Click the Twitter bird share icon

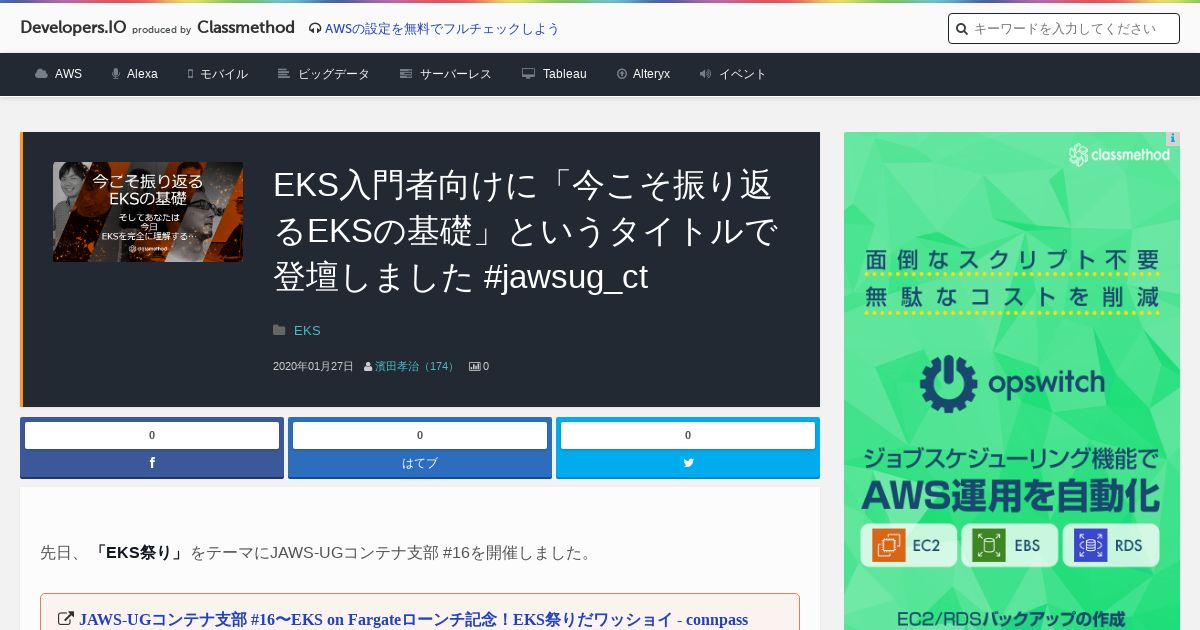[x=688, y=463]
